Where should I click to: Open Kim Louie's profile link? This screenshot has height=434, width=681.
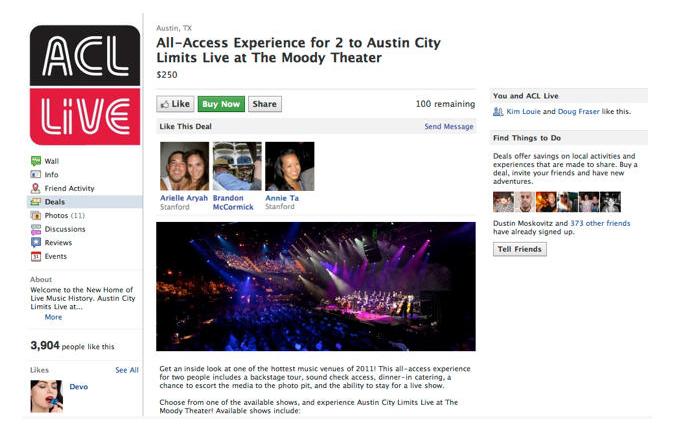point(523,112)
